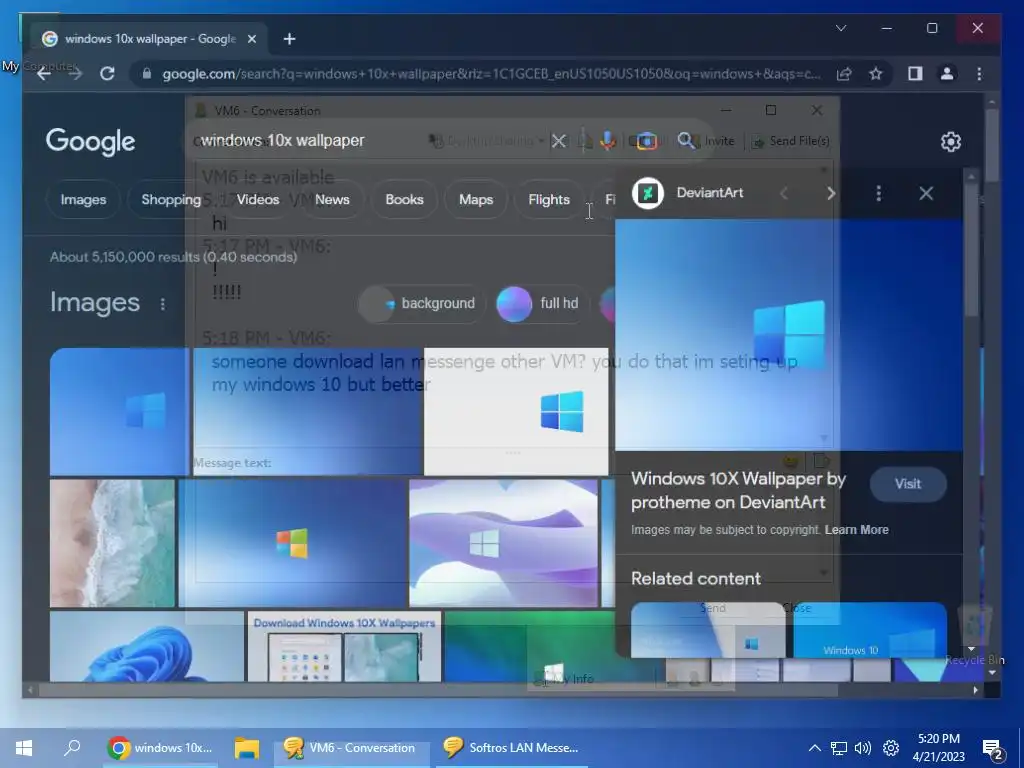Open the purple wave wallpaper thumbnail
The width and height of the screenshot is (1024, 768).
[503, 543]
